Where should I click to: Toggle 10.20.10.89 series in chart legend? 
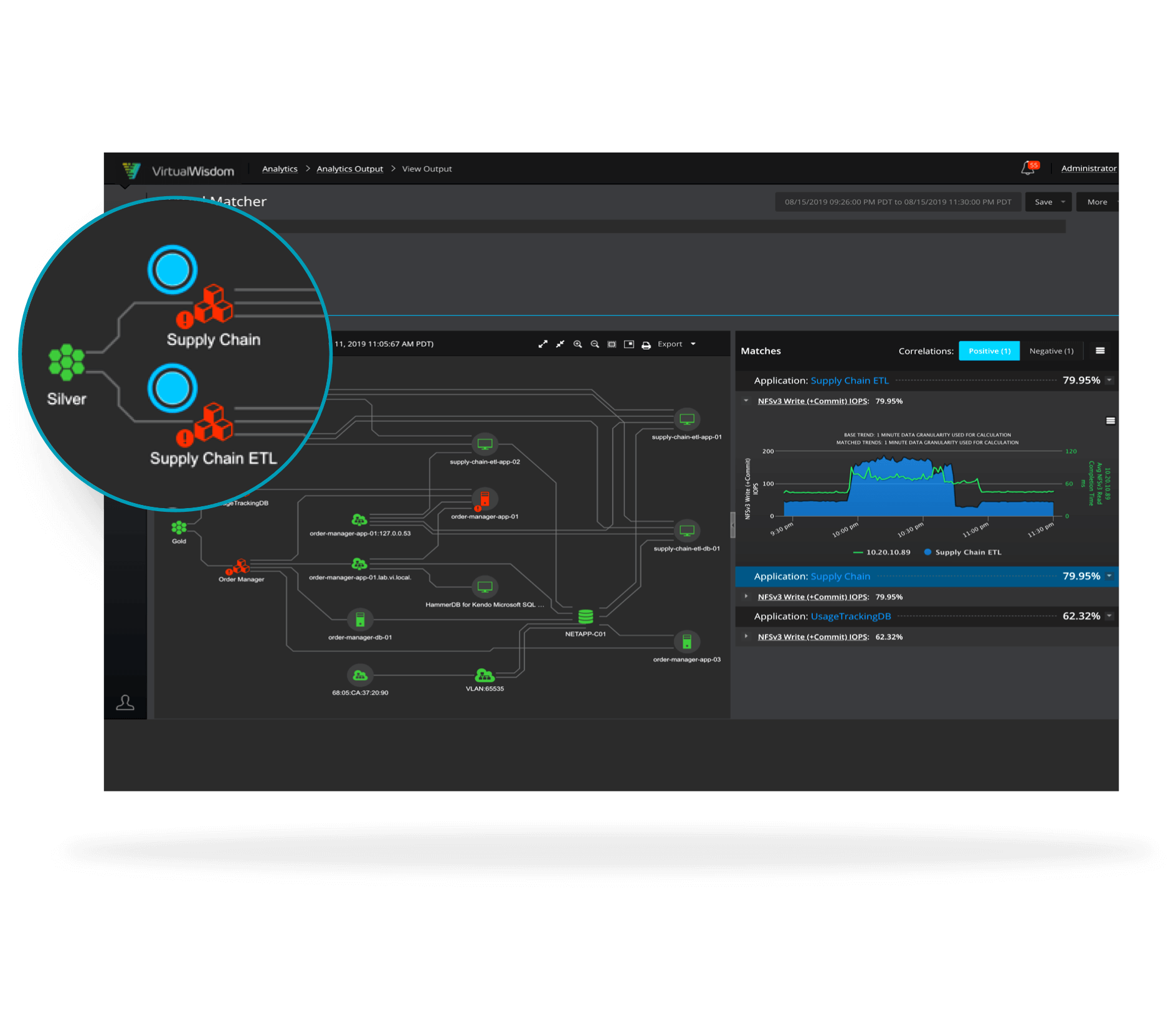click(x=881, y=552)
